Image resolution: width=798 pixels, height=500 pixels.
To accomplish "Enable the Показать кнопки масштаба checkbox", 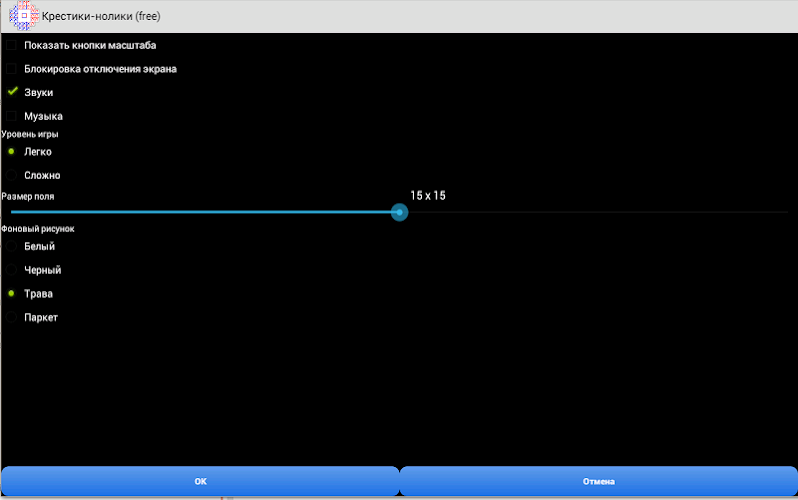I will click(x=11, y=45).
